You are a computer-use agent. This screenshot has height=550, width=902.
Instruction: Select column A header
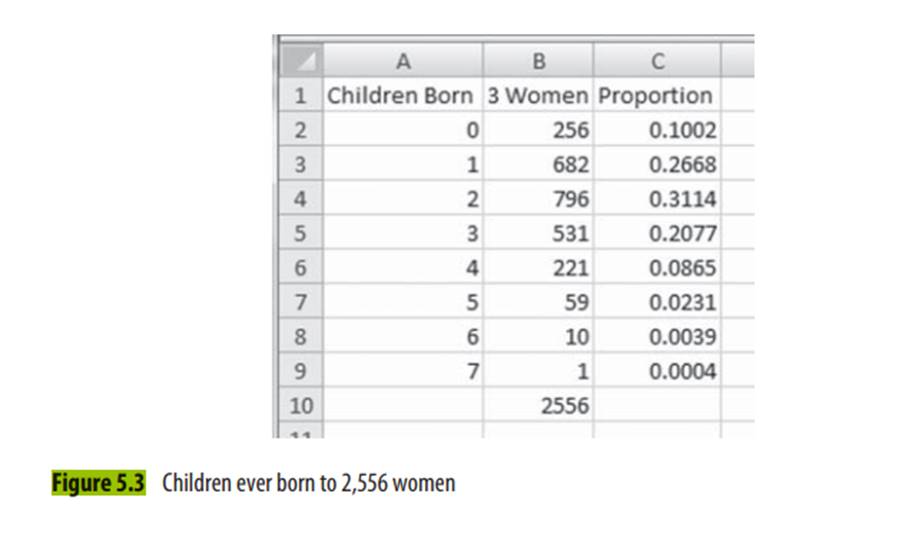tap(403, 62)
